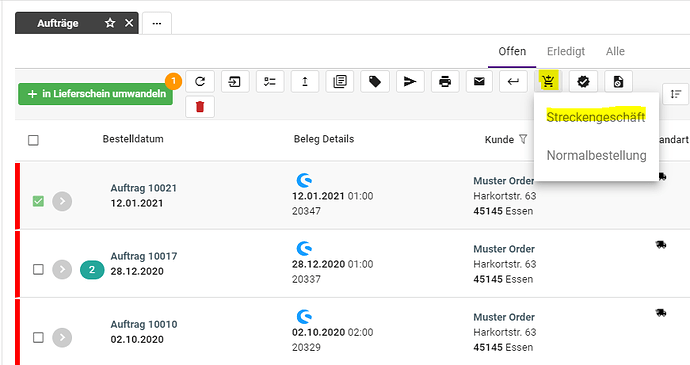Favorite the Aufträge tab with star icon
Image resolution: width=690 pixels, height=365 pixels.
coord(110,23)
